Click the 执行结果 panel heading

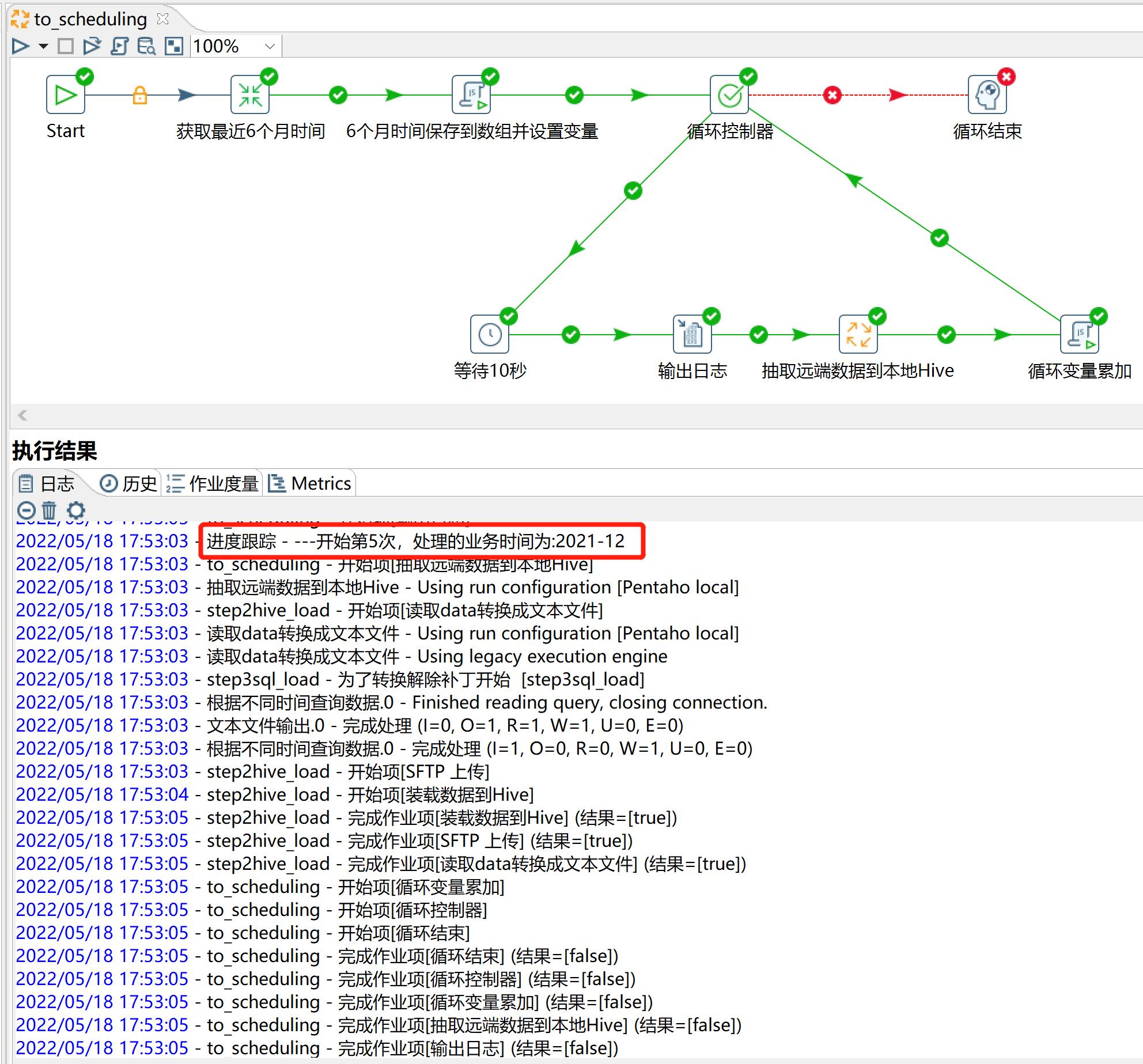(55, 450)
